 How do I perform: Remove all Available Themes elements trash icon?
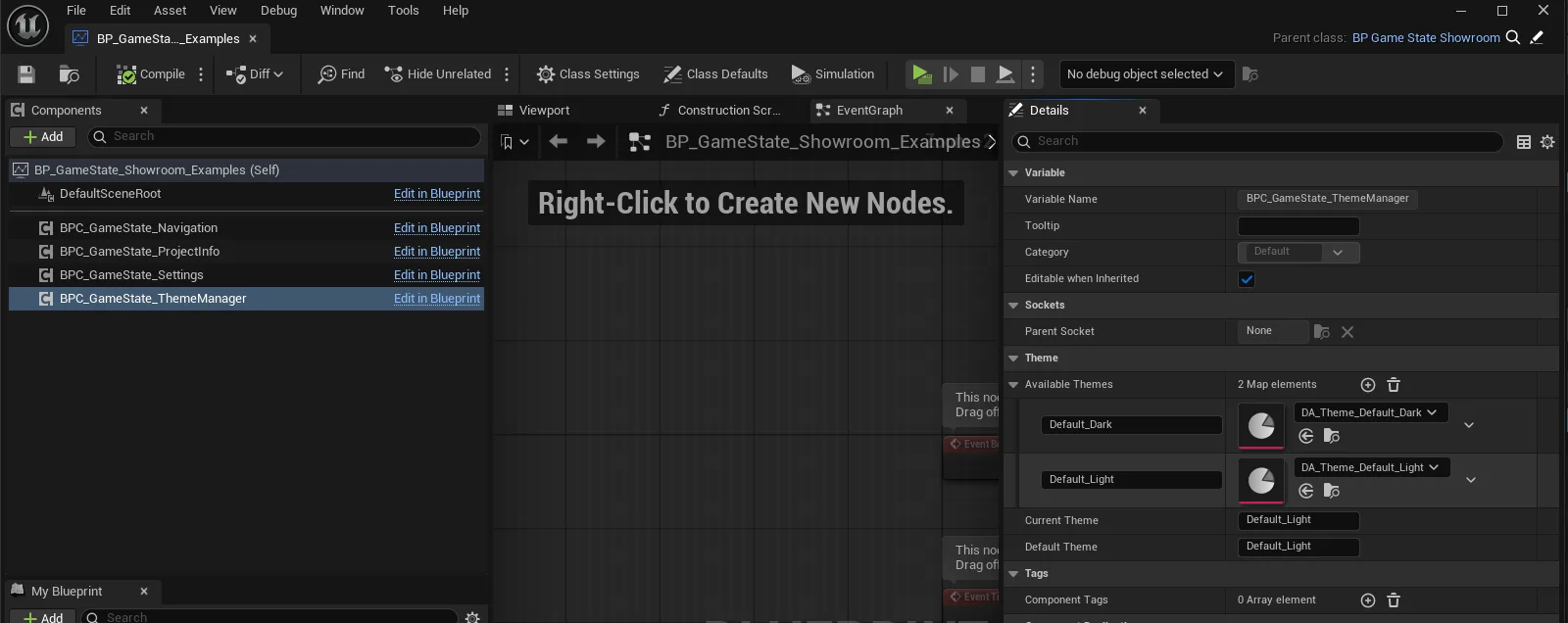(x=1394, y=385)
